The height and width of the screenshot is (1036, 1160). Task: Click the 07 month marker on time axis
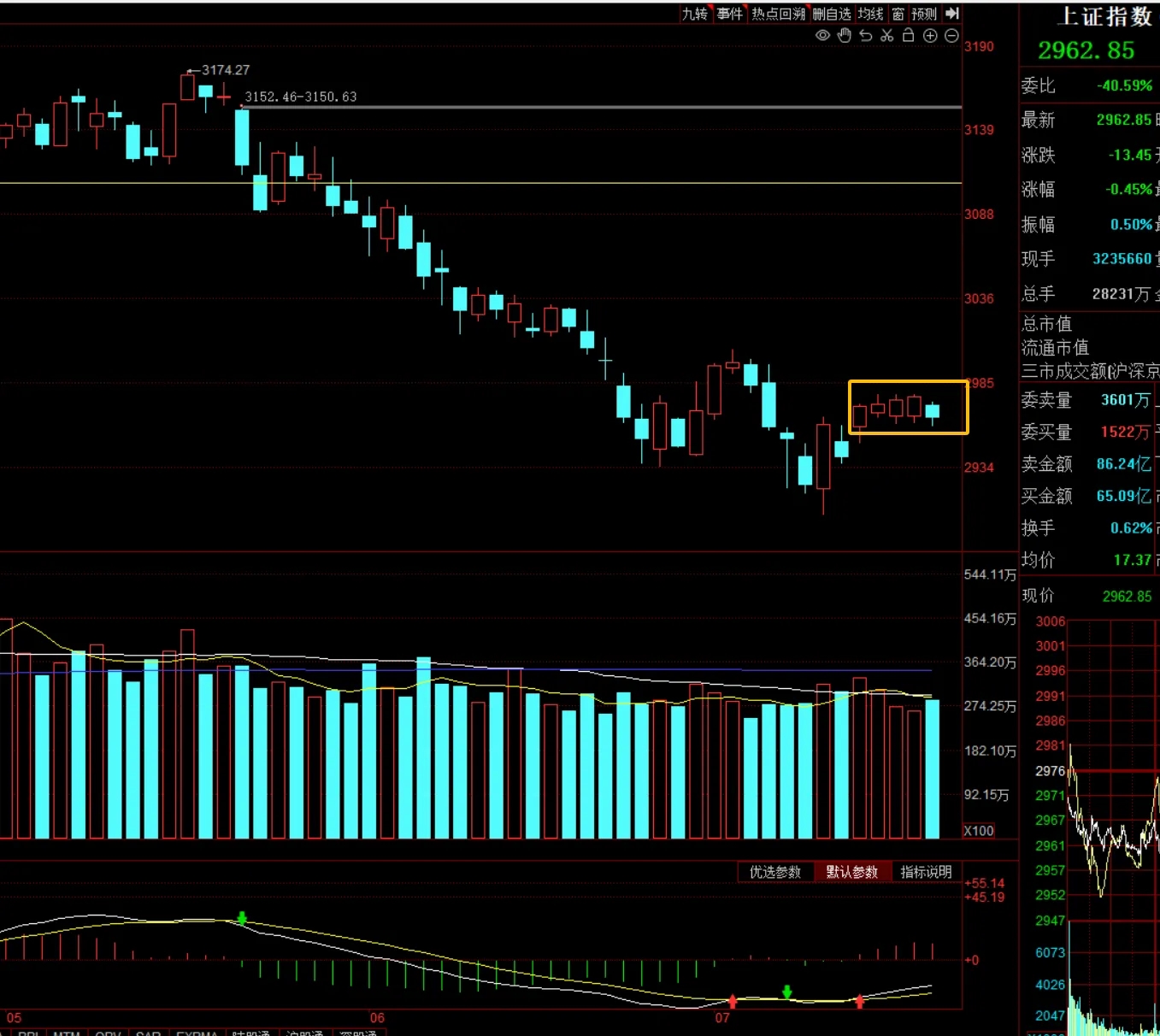point(722,1018)
